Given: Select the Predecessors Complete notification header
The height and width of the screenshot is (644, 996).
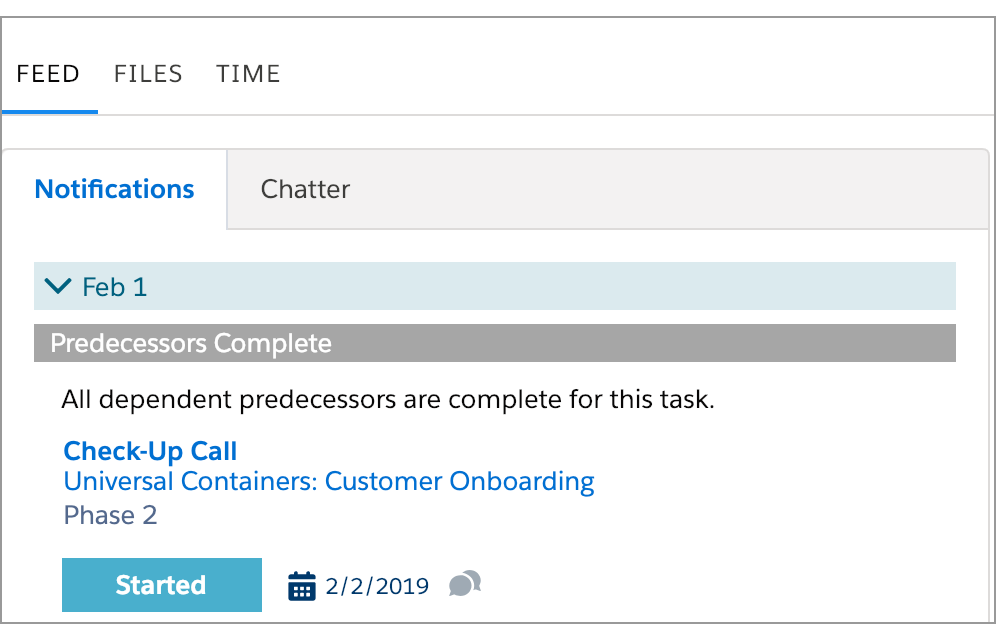Looking at the screenshot, I should [x=495, y=343].
